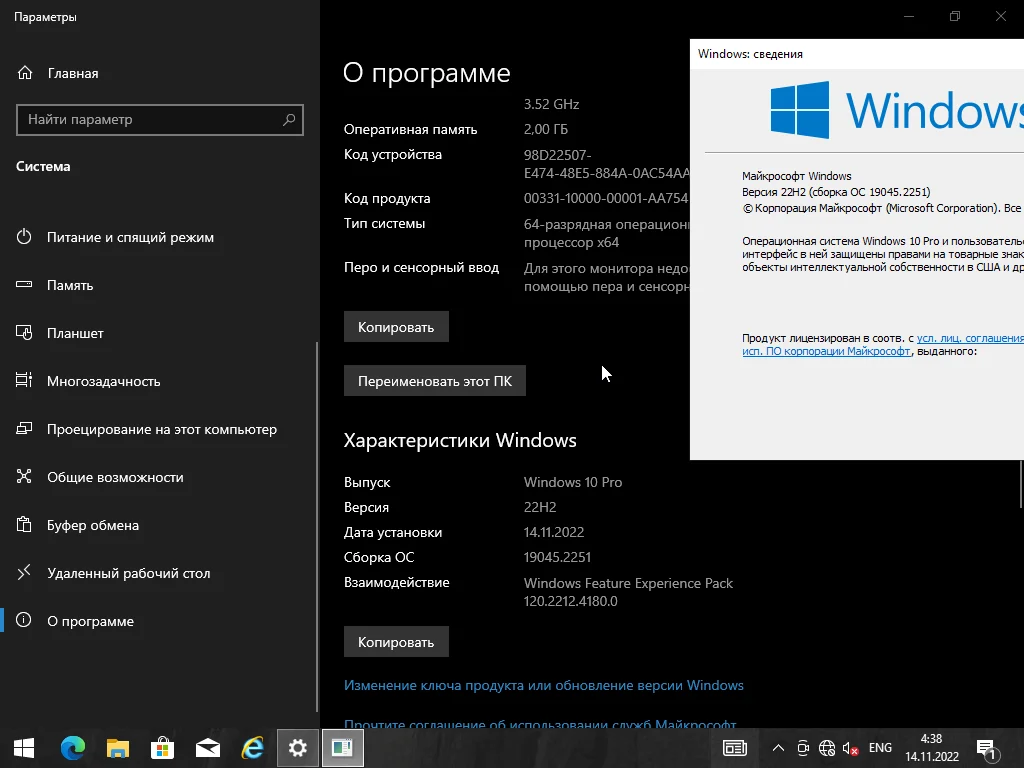Viewport: 1024px width, 768px height.
Task: Click the sidebar navigation scrollbar
Action: tap(317, 526)
